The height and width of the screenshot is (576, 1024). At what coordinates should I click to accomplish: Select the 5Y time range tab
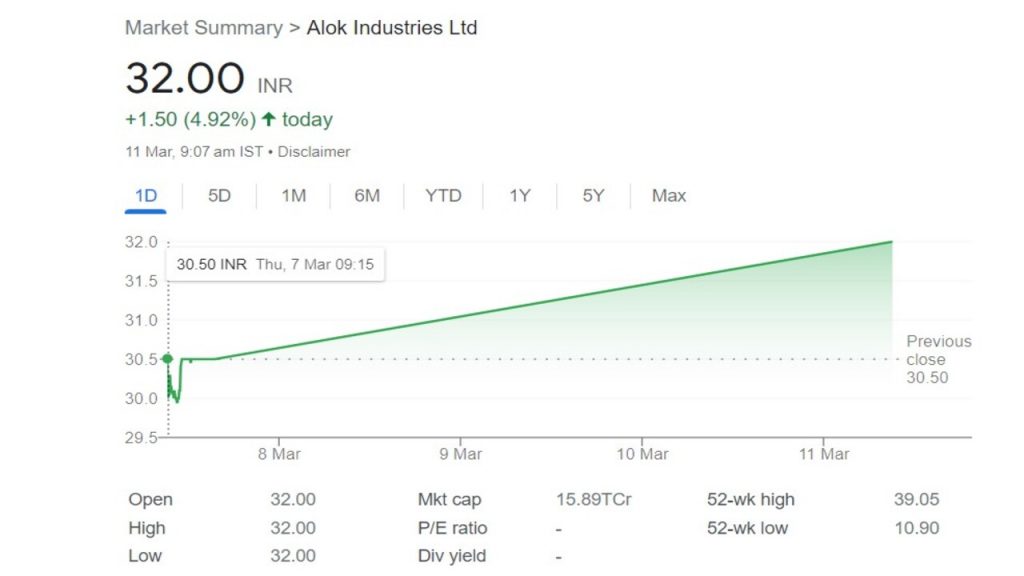click(593, 196)
